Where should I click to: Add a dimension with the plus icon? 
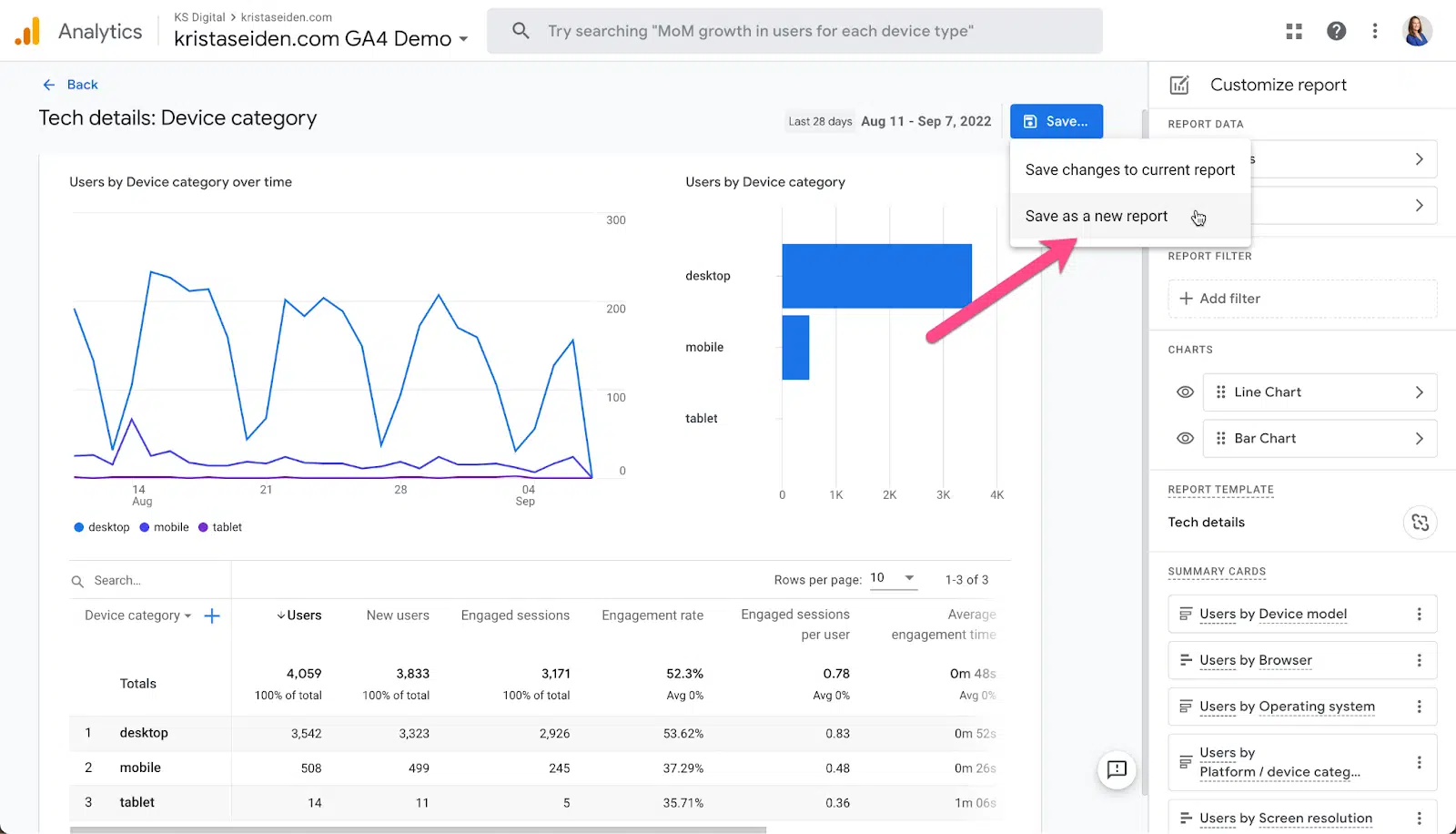[212, 615]
